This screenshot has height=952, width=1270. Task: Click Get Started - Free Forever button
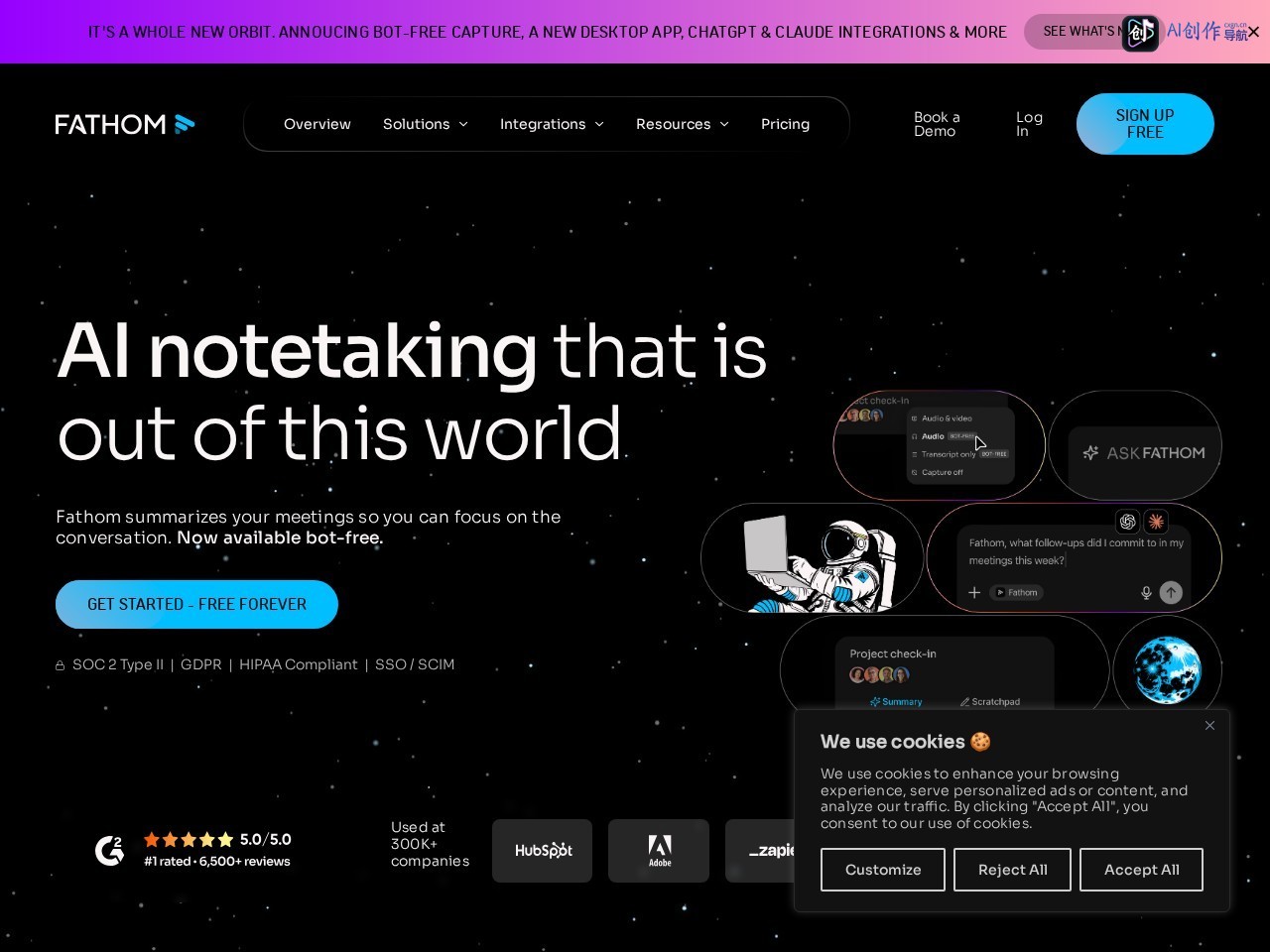pos(196,604)
